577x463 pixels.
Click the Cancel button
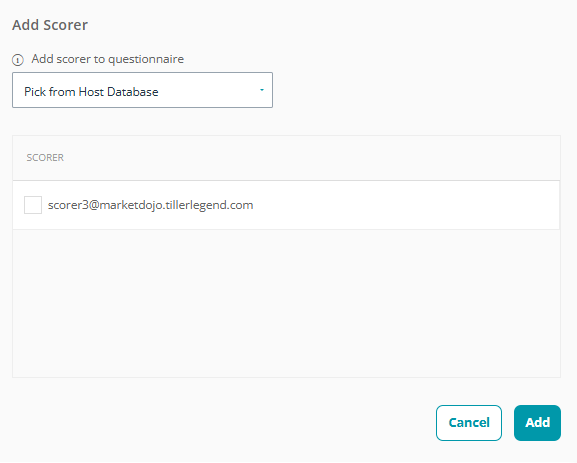[x=469, y=423]
